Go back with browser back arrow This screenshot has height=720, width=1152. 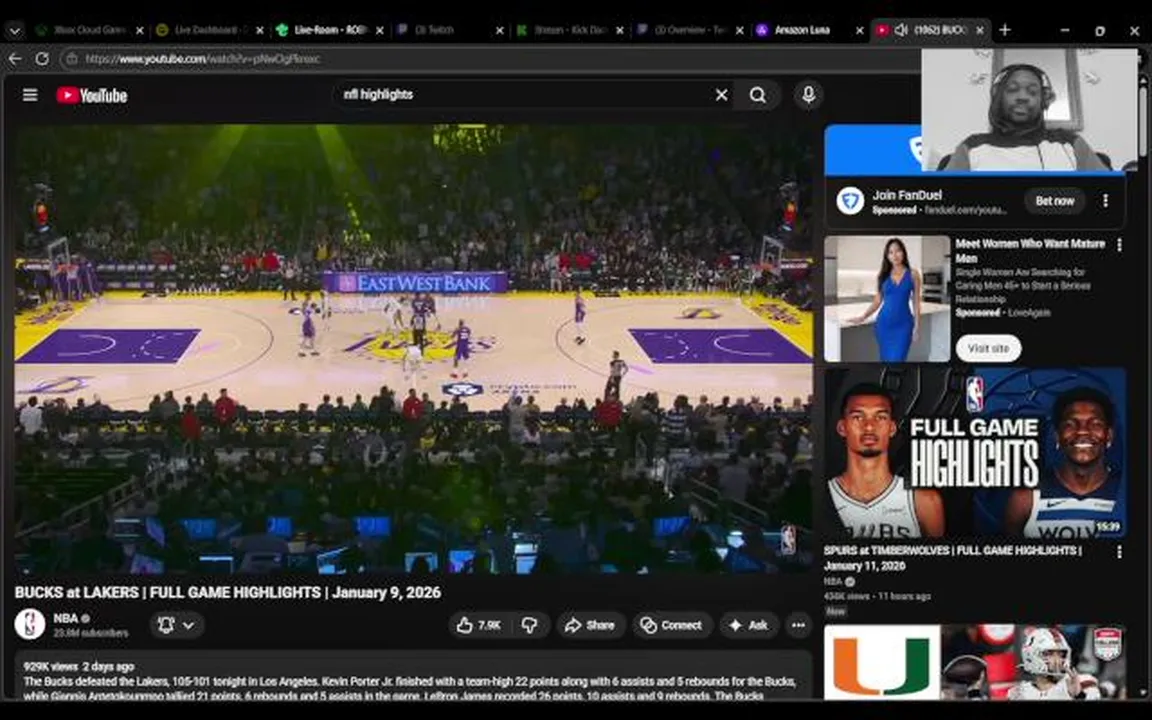(x=15, y=59)
